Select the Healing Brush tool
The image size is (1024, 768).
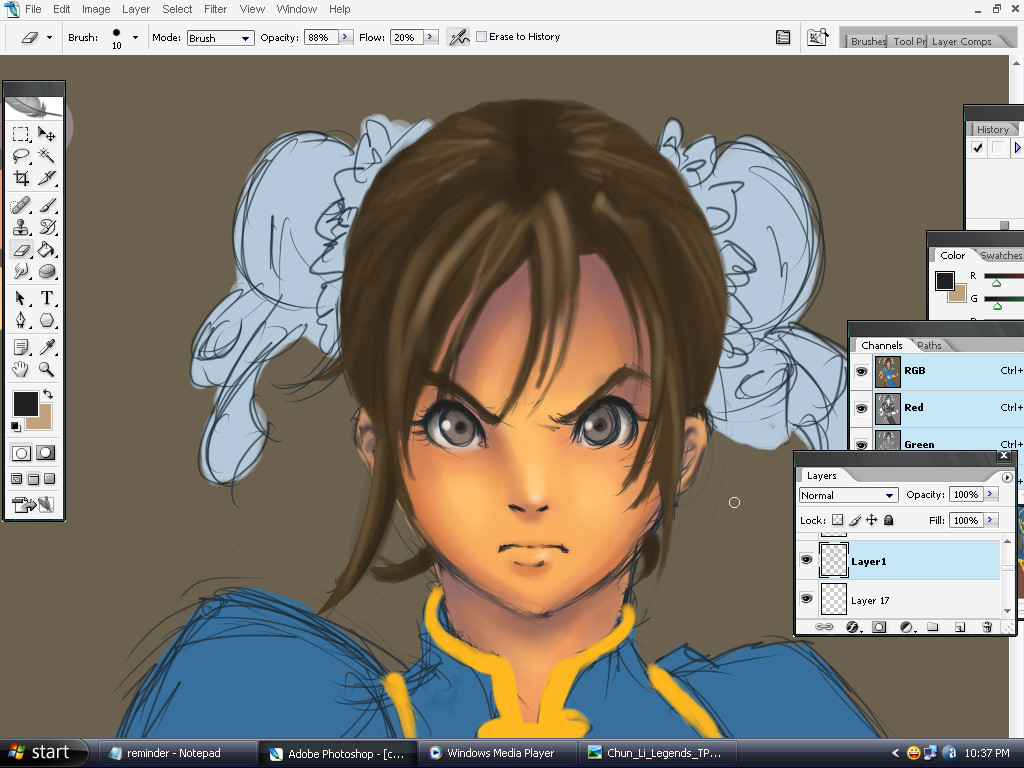(x=21, y=206)
